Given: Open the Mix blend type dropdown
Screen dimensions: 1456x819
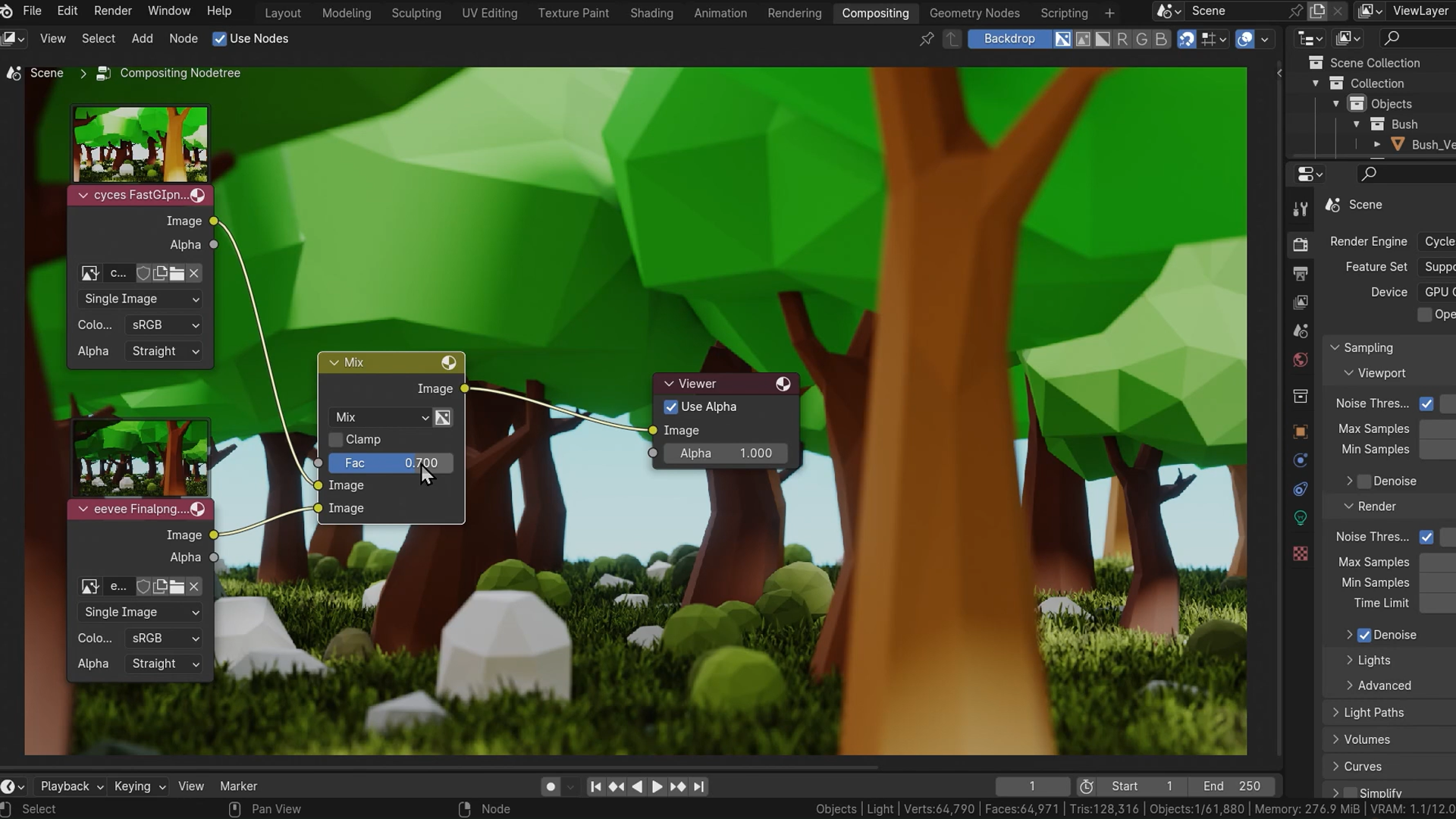Looking at the screenshot, I should click(x=381, y=417).
